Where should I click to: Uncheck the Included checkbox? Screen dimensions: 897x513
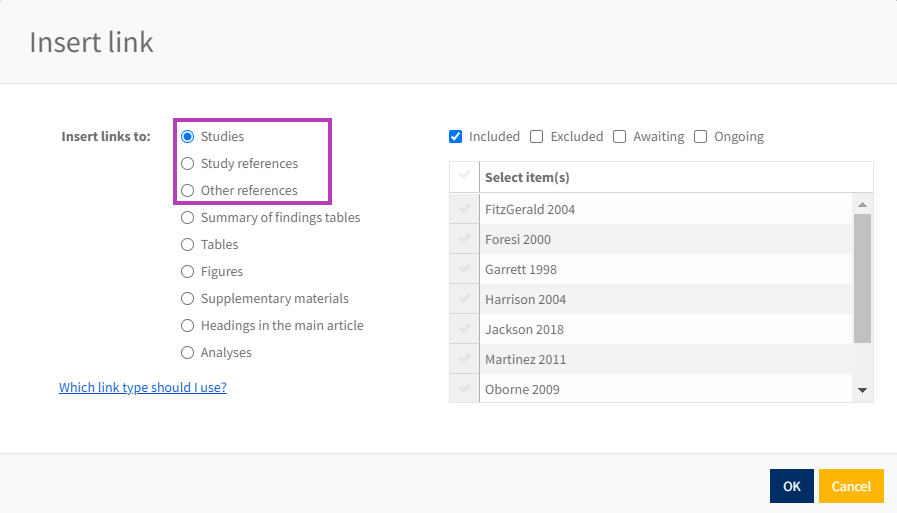[456, 136]
